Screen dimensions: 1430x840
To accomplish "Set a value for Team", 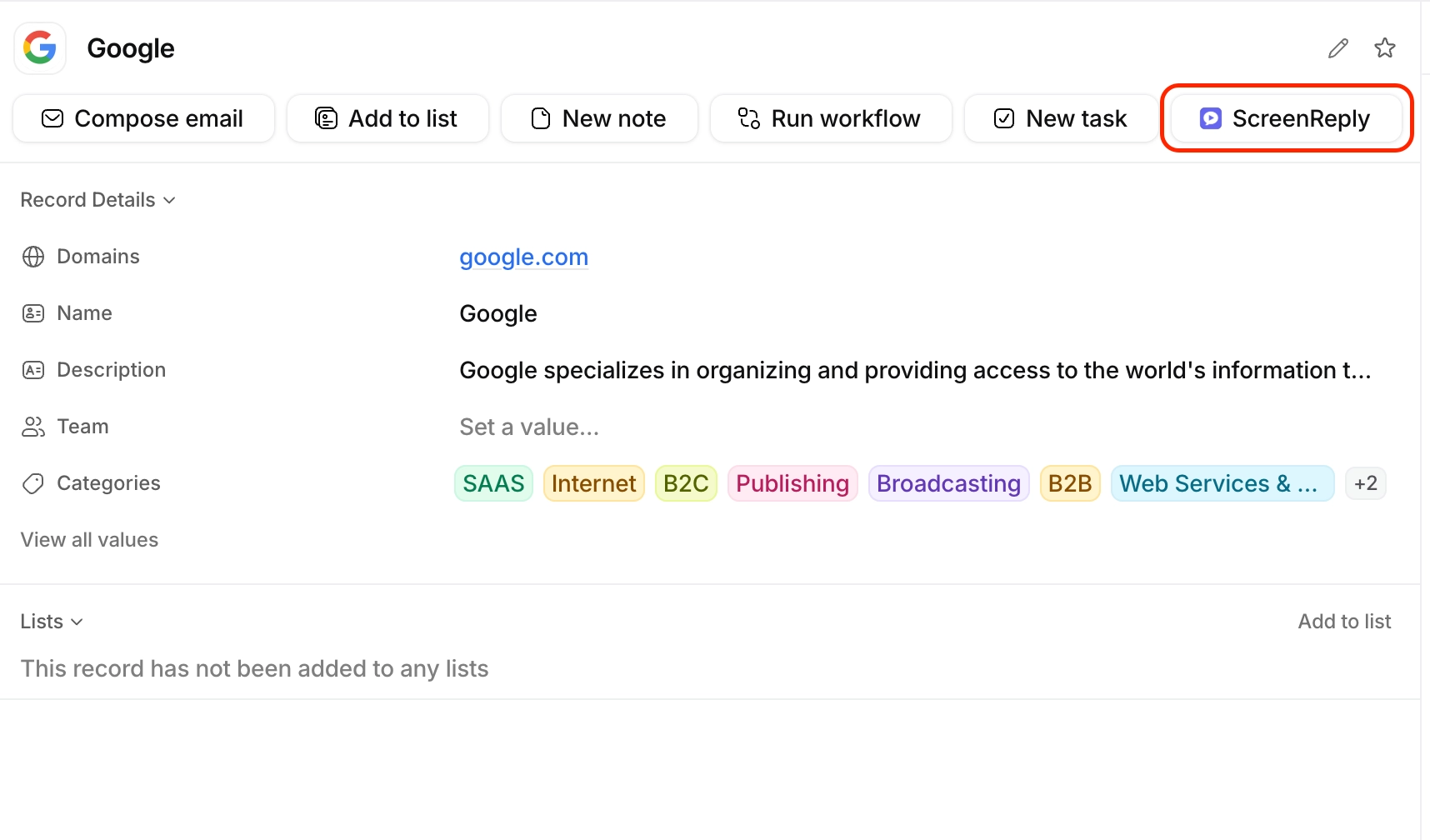I will pos(529,427).
